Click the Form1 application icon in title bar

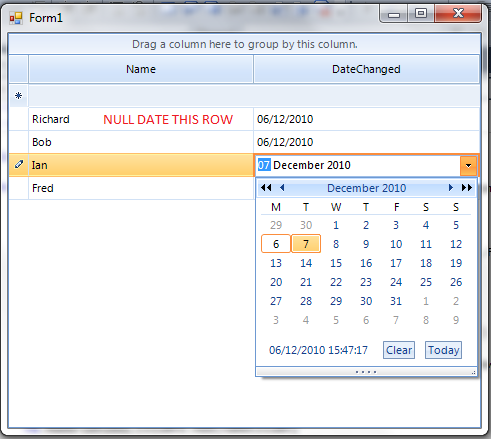16,18
